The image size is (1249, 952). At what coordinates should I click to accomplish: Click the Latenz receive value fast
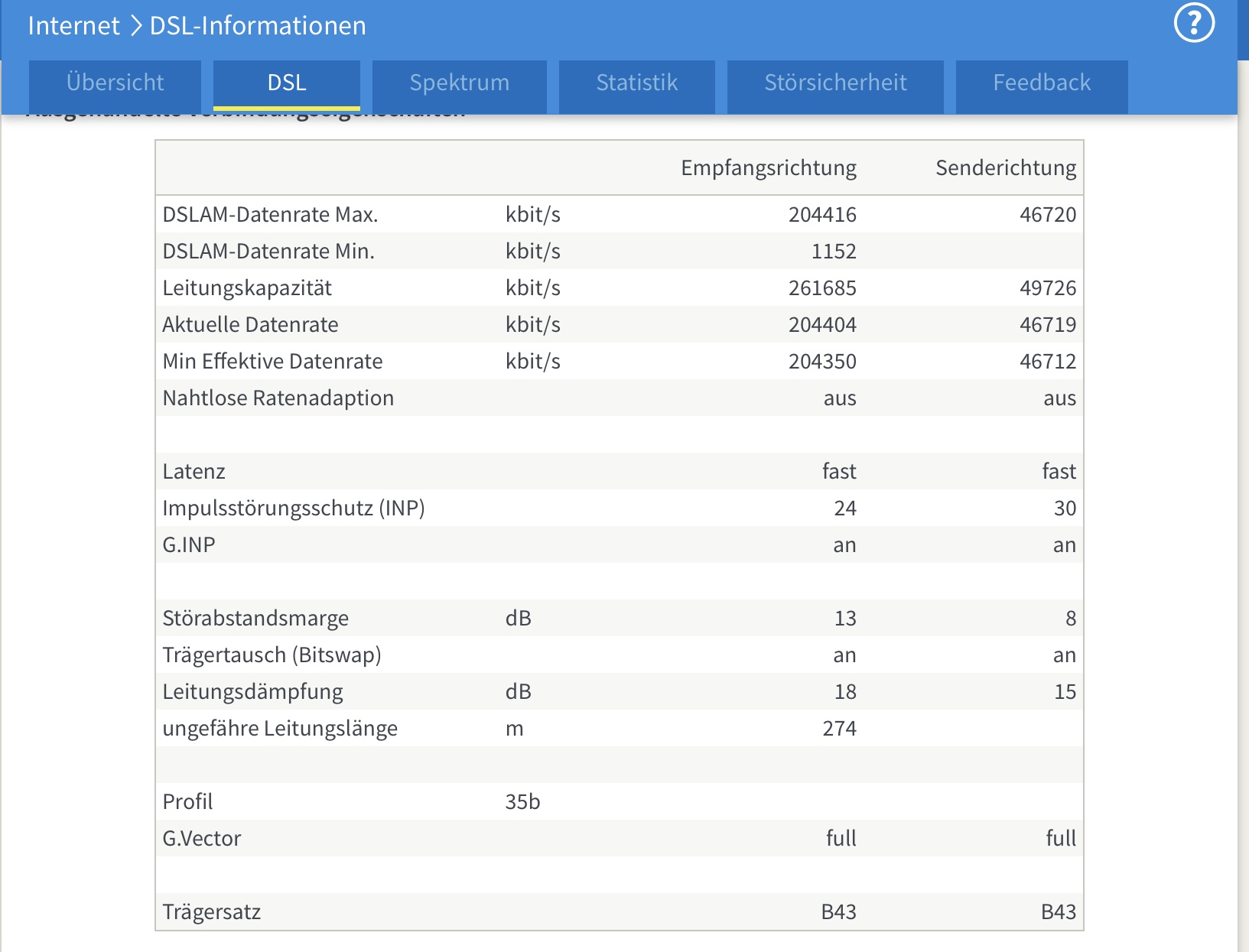[839, 472]
